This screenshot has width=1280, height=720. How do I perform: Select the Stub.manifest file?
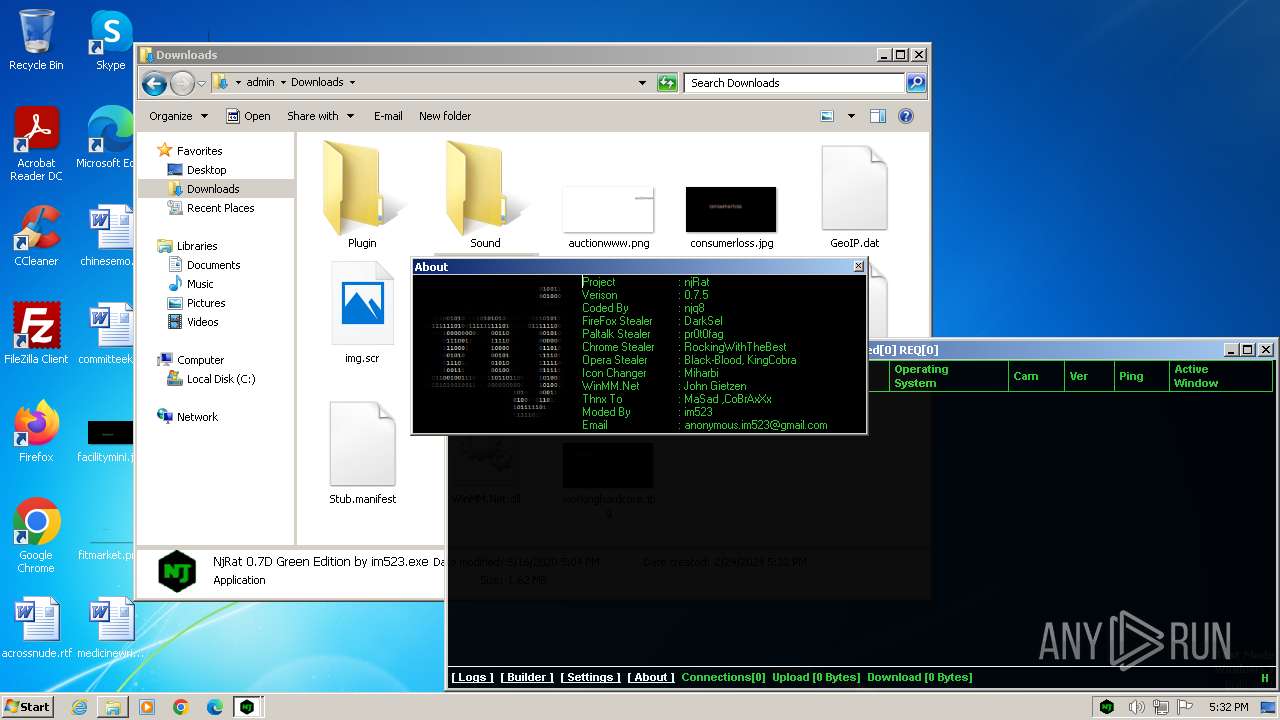coord(362,453)
